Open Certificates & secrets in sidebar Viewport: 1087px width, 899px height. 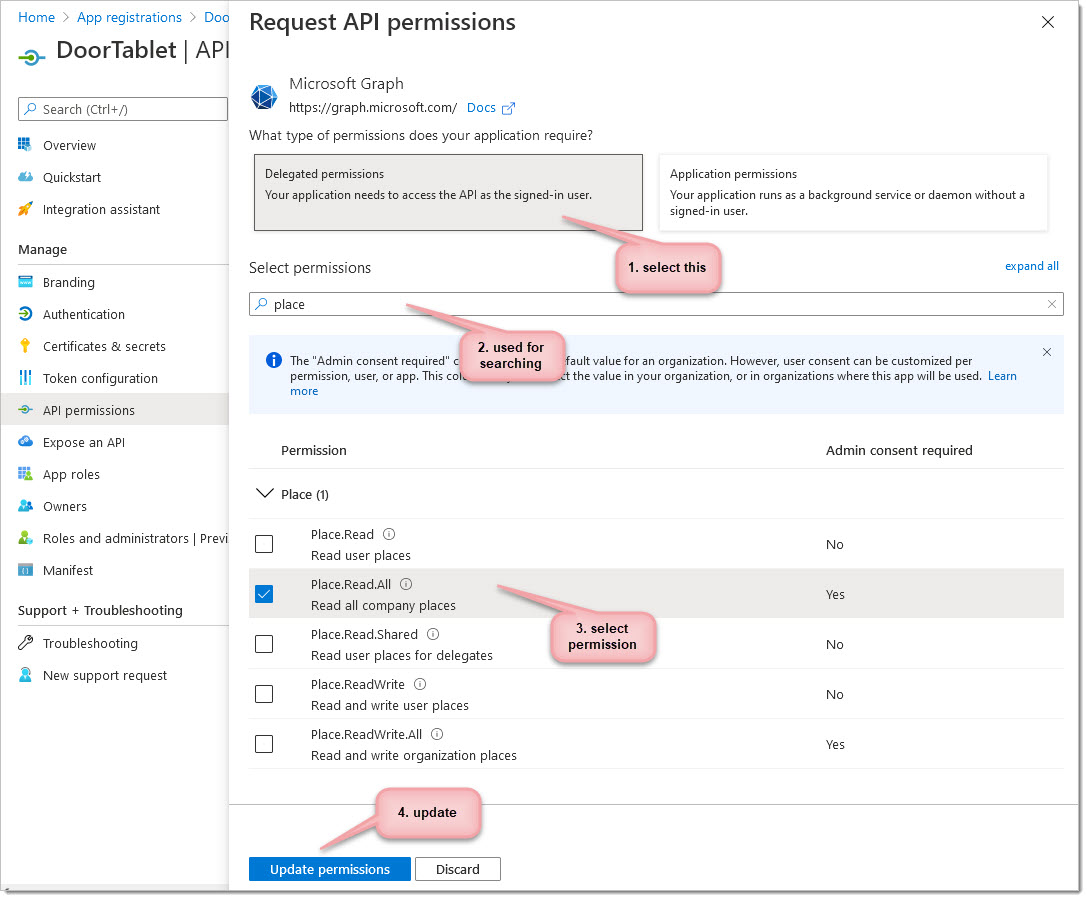click(104, 346)
